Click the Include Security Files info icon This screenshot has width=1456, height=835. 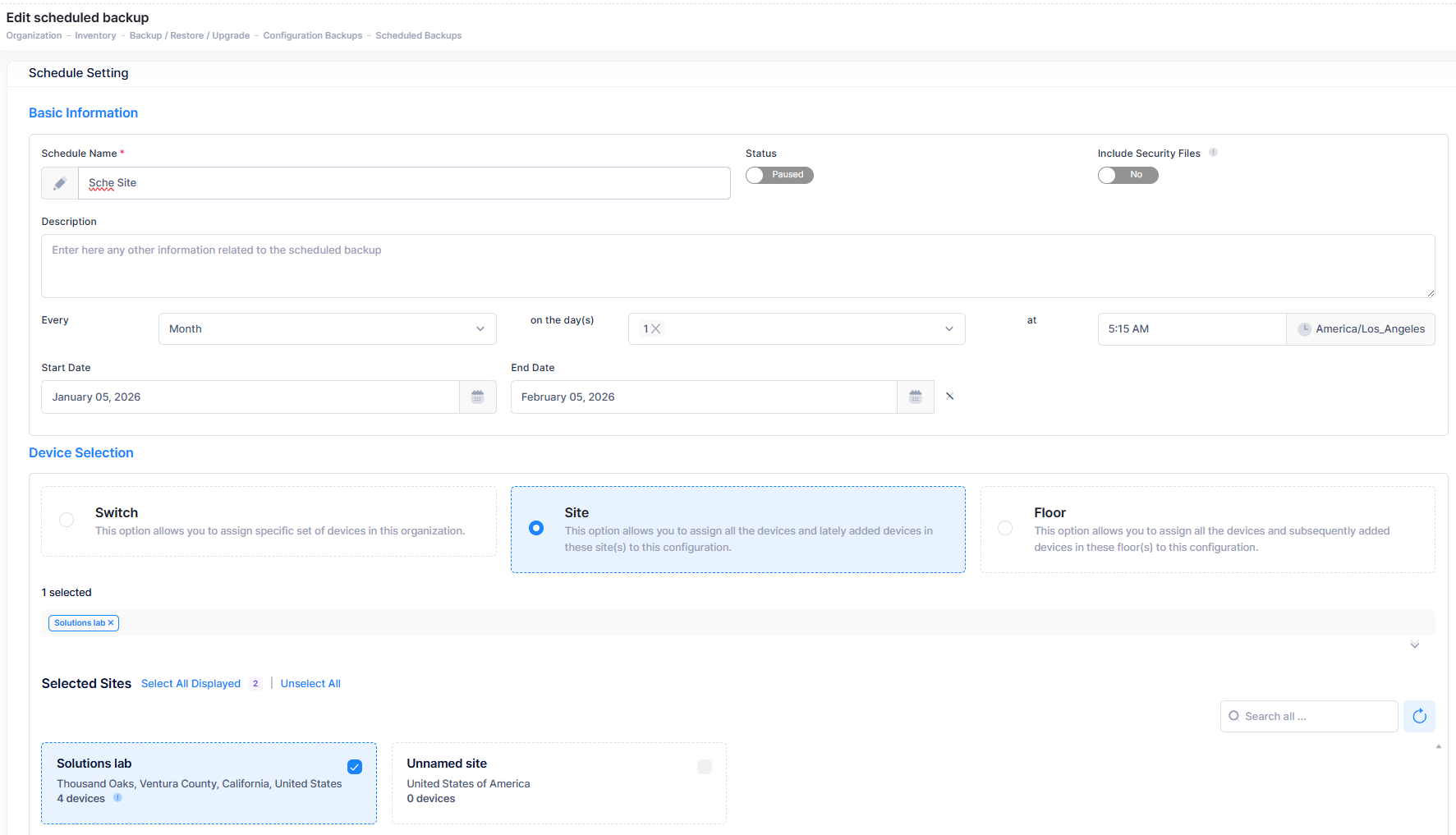click(1213, 153)
